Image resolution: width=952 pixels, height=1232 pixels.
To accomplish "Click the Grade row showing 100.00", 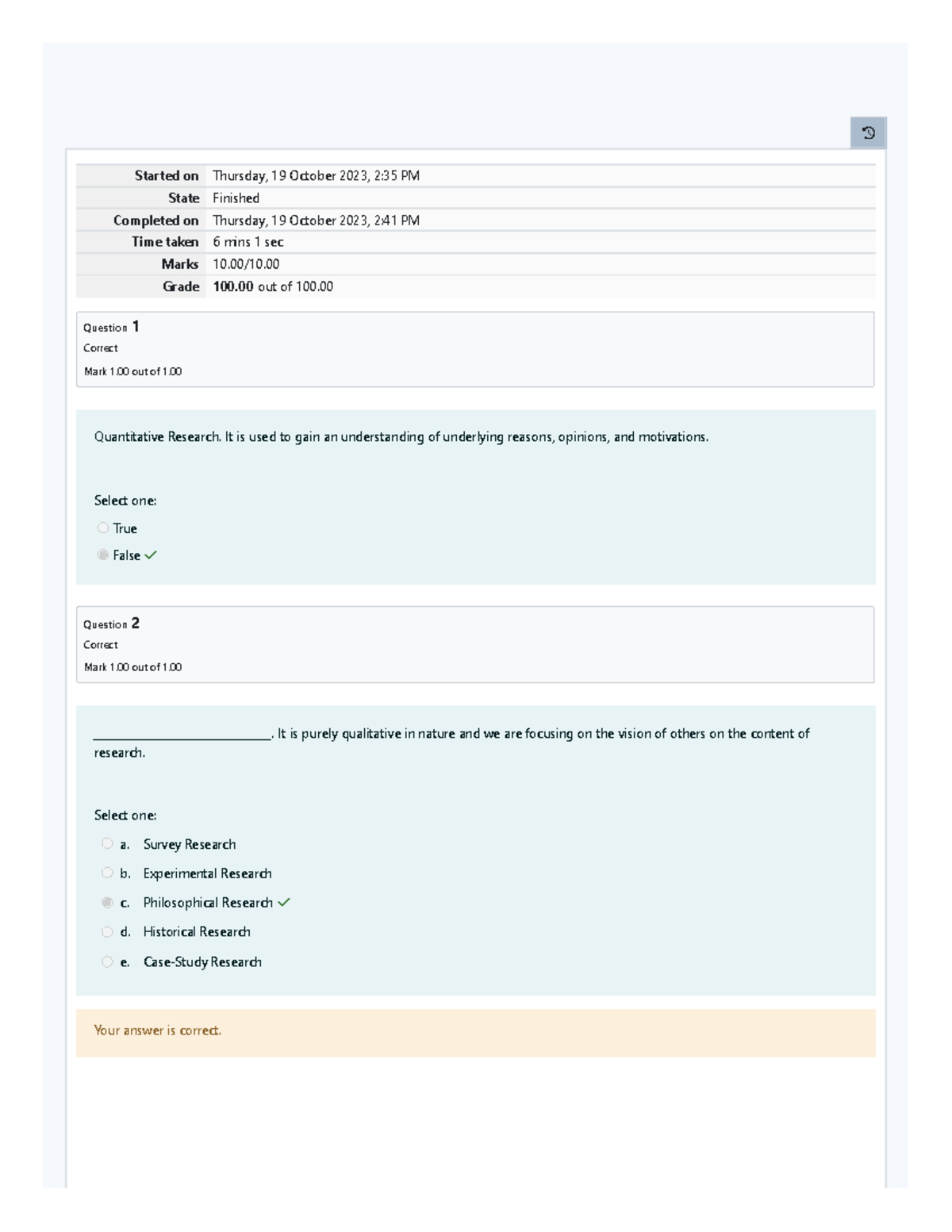I will [x=274, y=286].
